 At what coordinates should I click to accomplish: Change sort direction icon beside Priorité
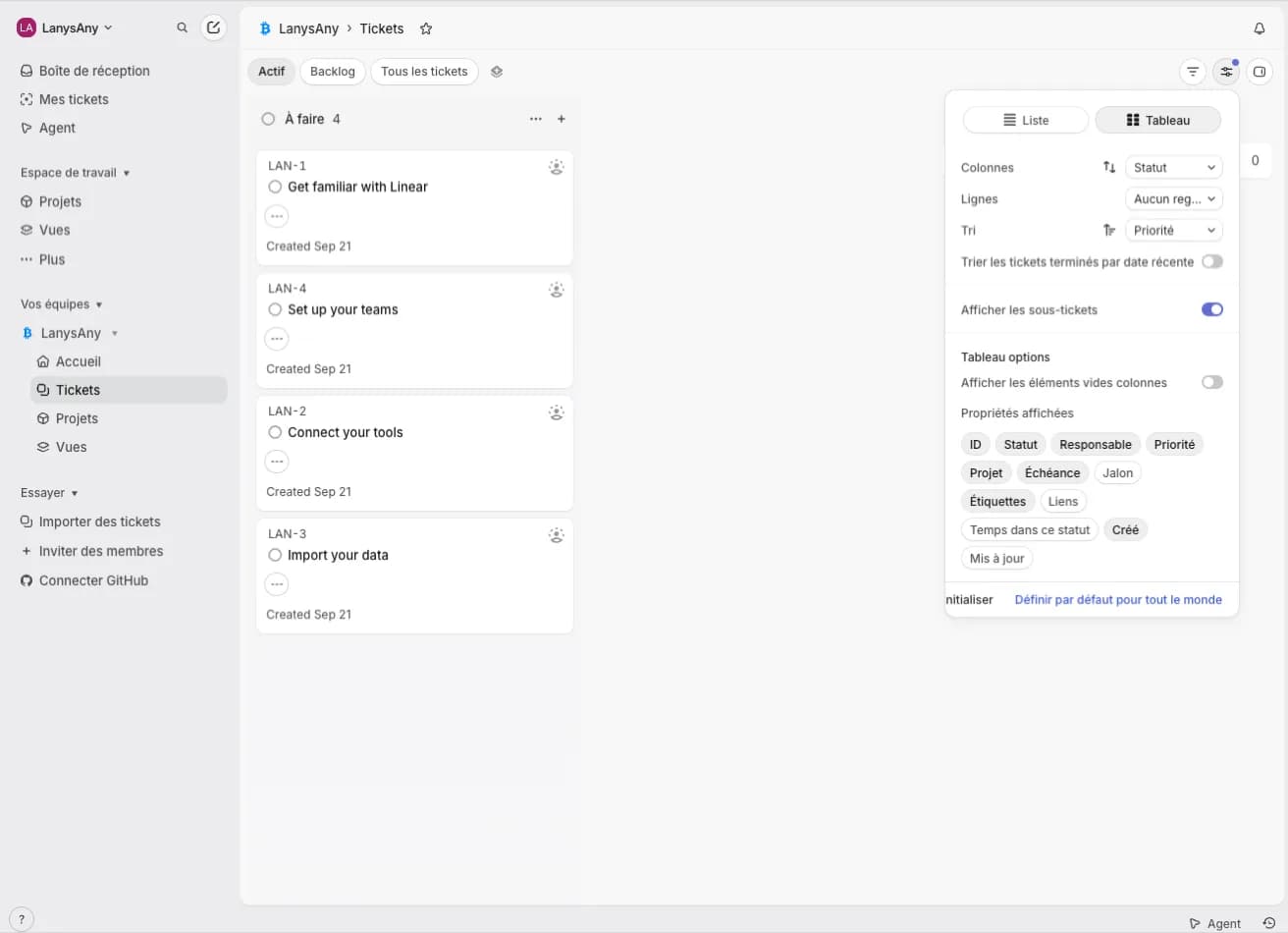point(1109,230)
